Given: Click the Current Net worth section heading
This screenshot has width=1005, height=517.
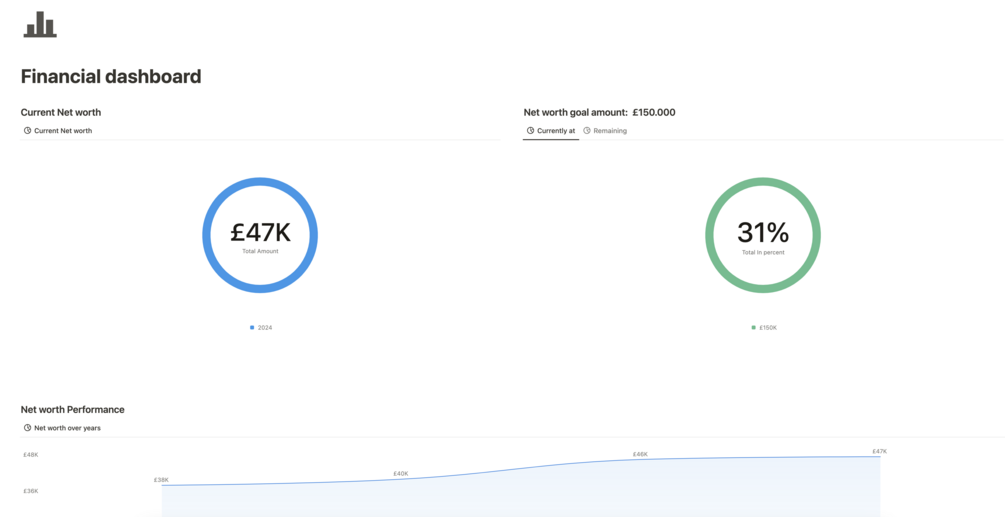Looking at the screenshot, I should (x=61, y=112).
